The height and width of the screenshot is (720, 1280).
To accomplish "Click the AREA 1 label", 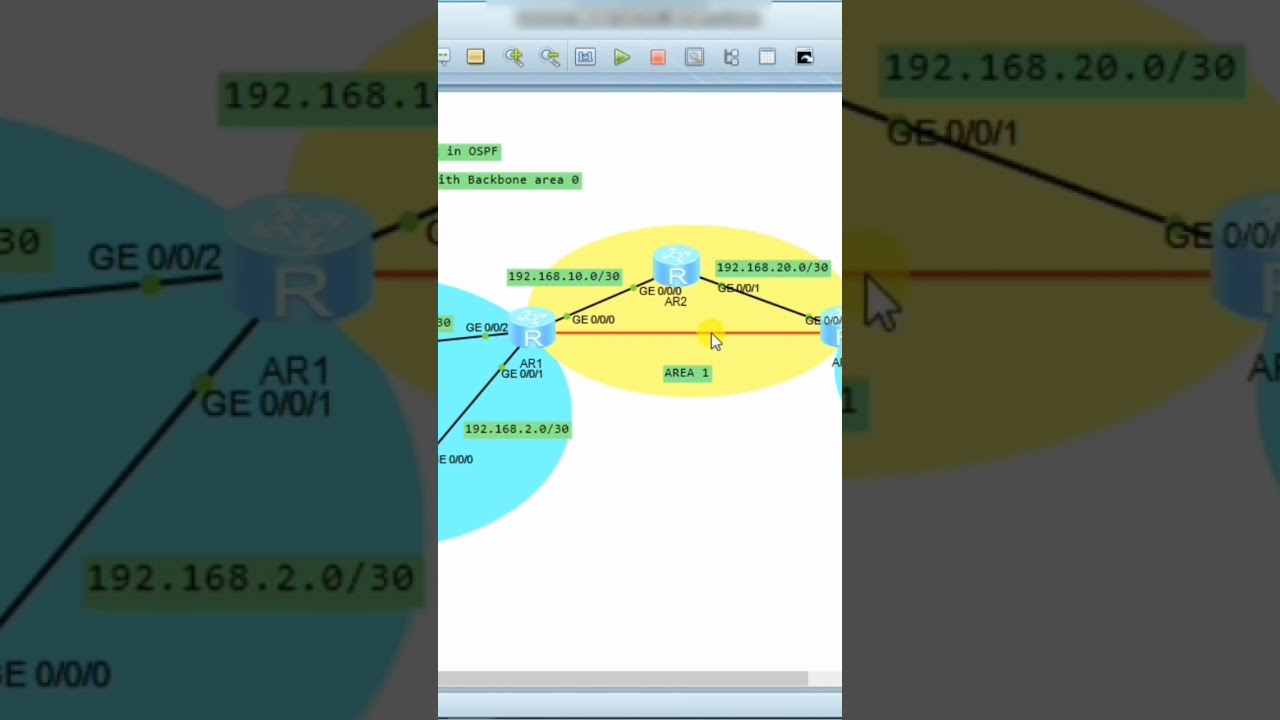I will tap(687, 373).
